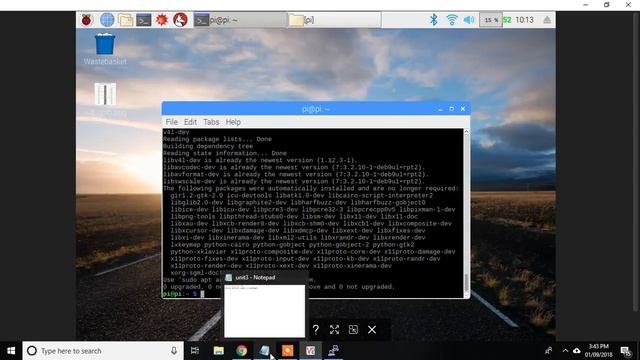Click the 10:13 panel clock
The image size is (640, 360).
pos(524,20)
